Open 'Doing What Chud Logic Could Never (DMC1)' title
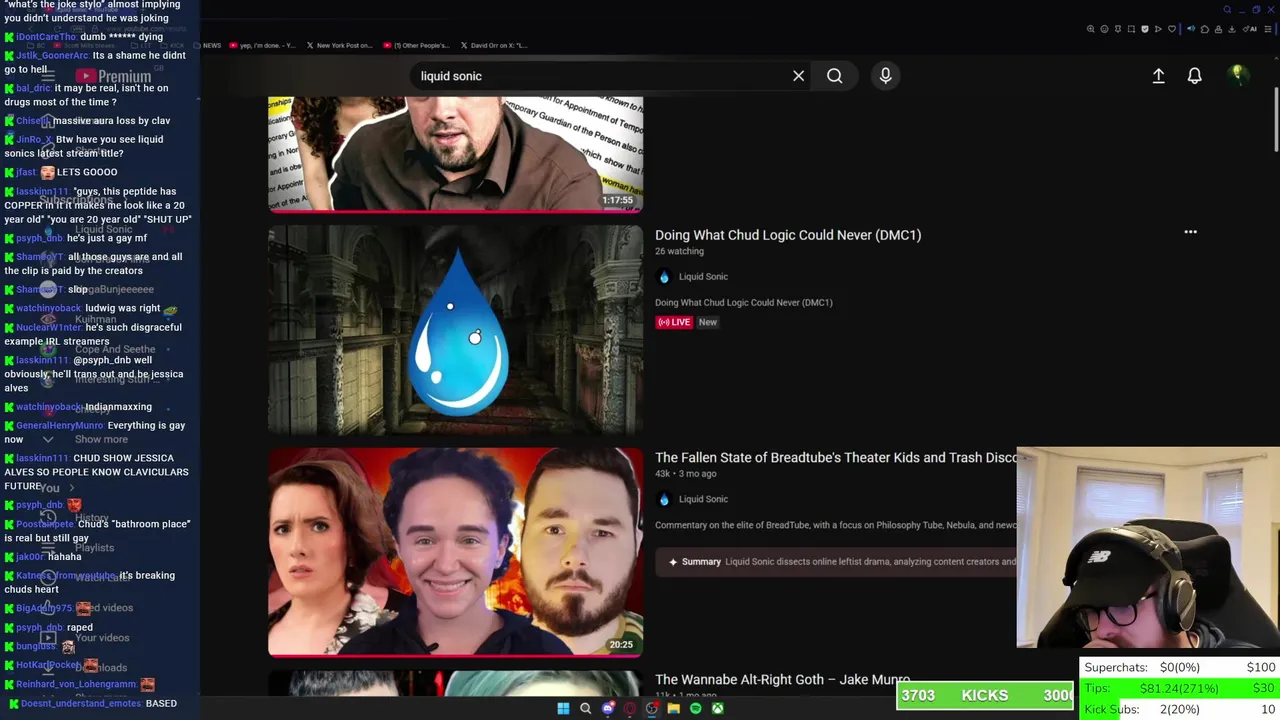The height and width of the screenshot is (720, 1280). [788, 235]
